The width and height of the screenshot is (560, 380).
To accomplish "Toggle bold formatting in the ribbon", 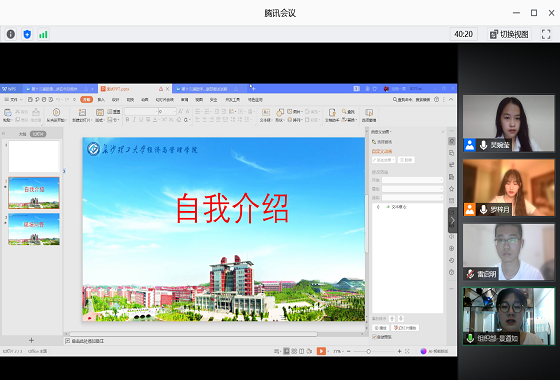I will [128, 120].
